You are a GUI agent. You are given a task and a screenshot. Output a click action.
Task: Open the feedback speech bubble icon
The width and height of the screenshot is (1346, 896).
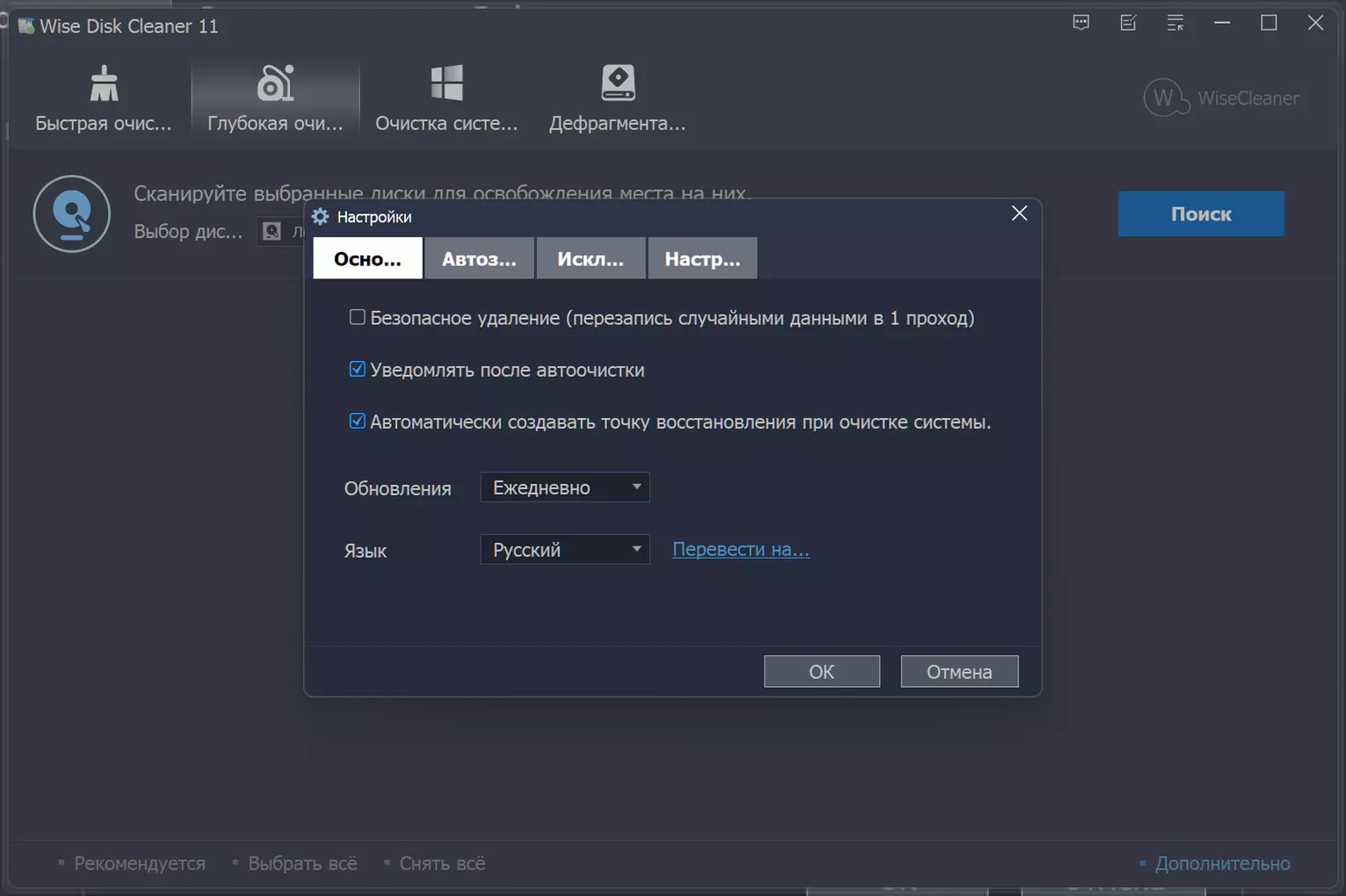click(x=1082, y=23)
